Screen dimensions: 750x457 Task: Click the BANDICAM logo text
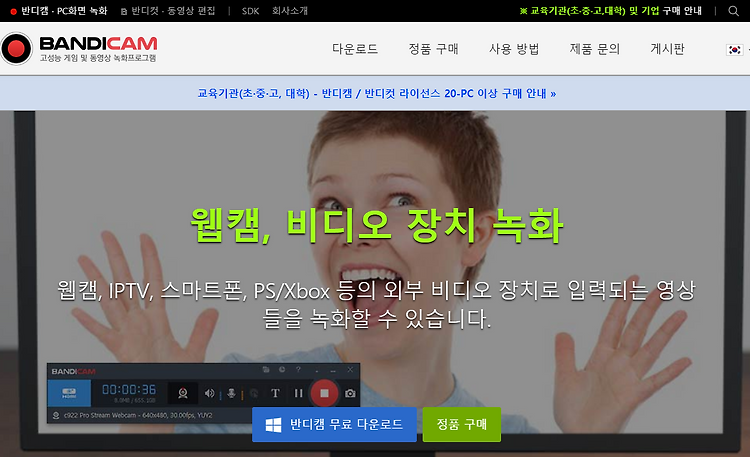98,44
